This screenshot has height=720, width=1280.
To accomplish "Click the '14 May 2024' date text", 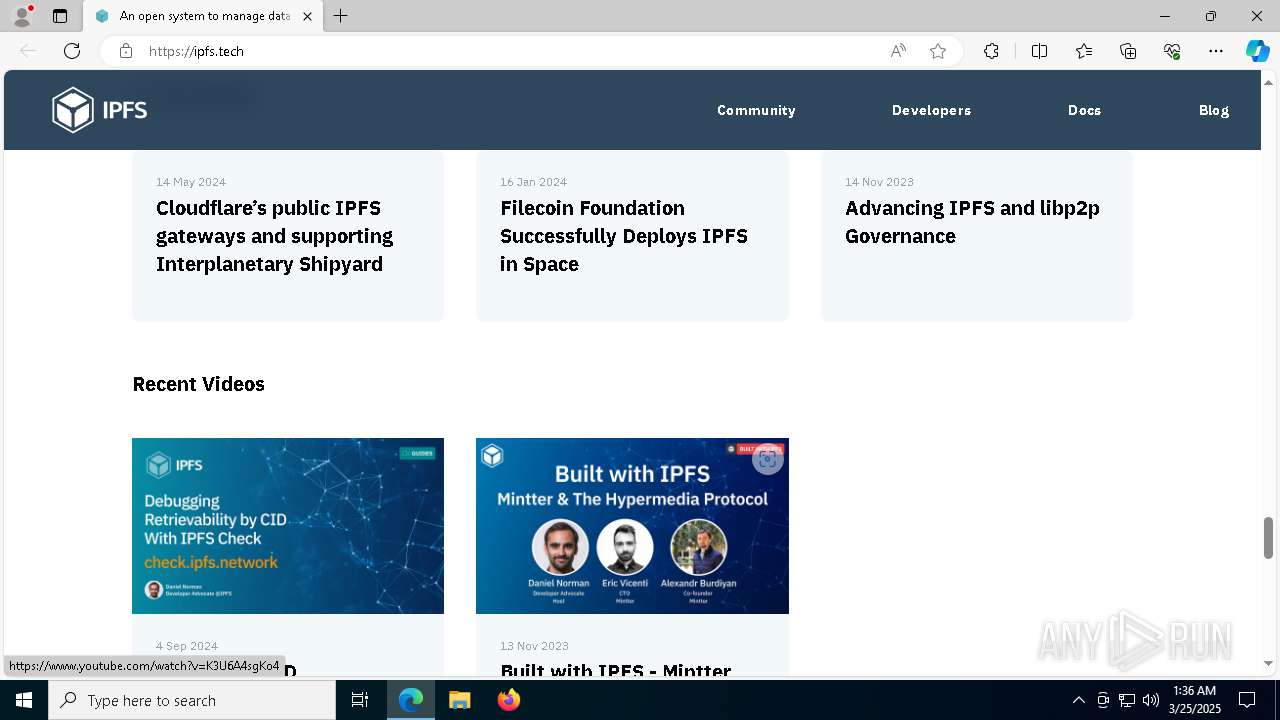I will pos(191,182).
